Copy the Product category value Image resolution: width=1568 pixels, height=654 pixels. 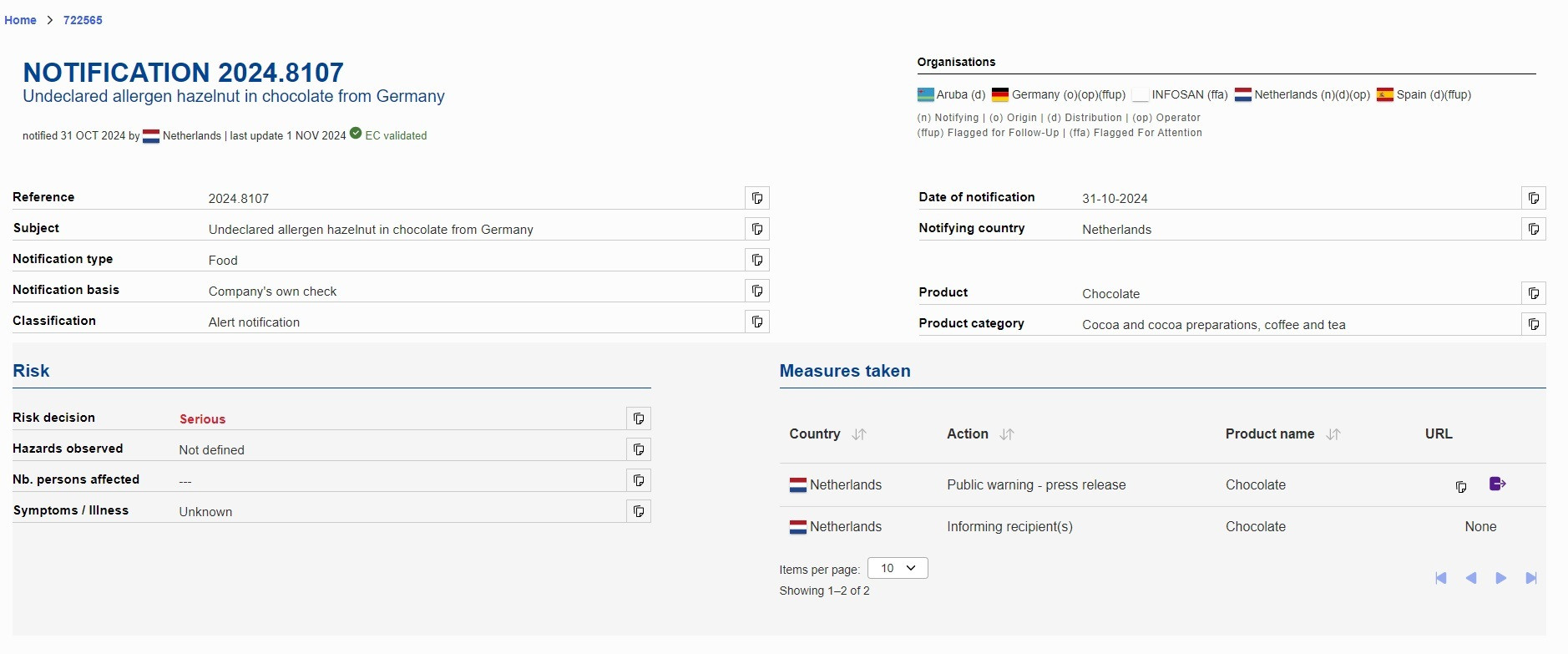[x=1533, y=324]
